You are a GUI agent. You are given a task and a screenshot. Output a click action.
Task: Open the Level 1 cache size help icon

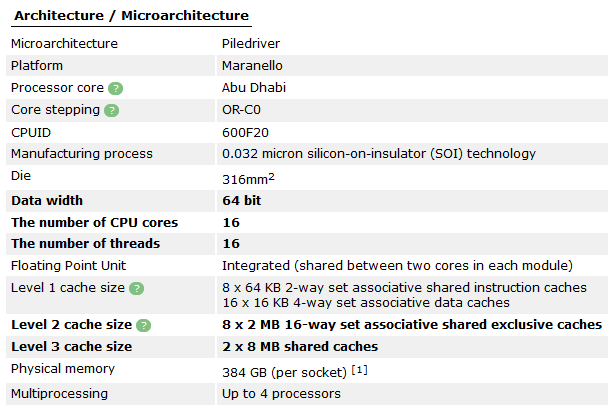[x=137, y=288]
